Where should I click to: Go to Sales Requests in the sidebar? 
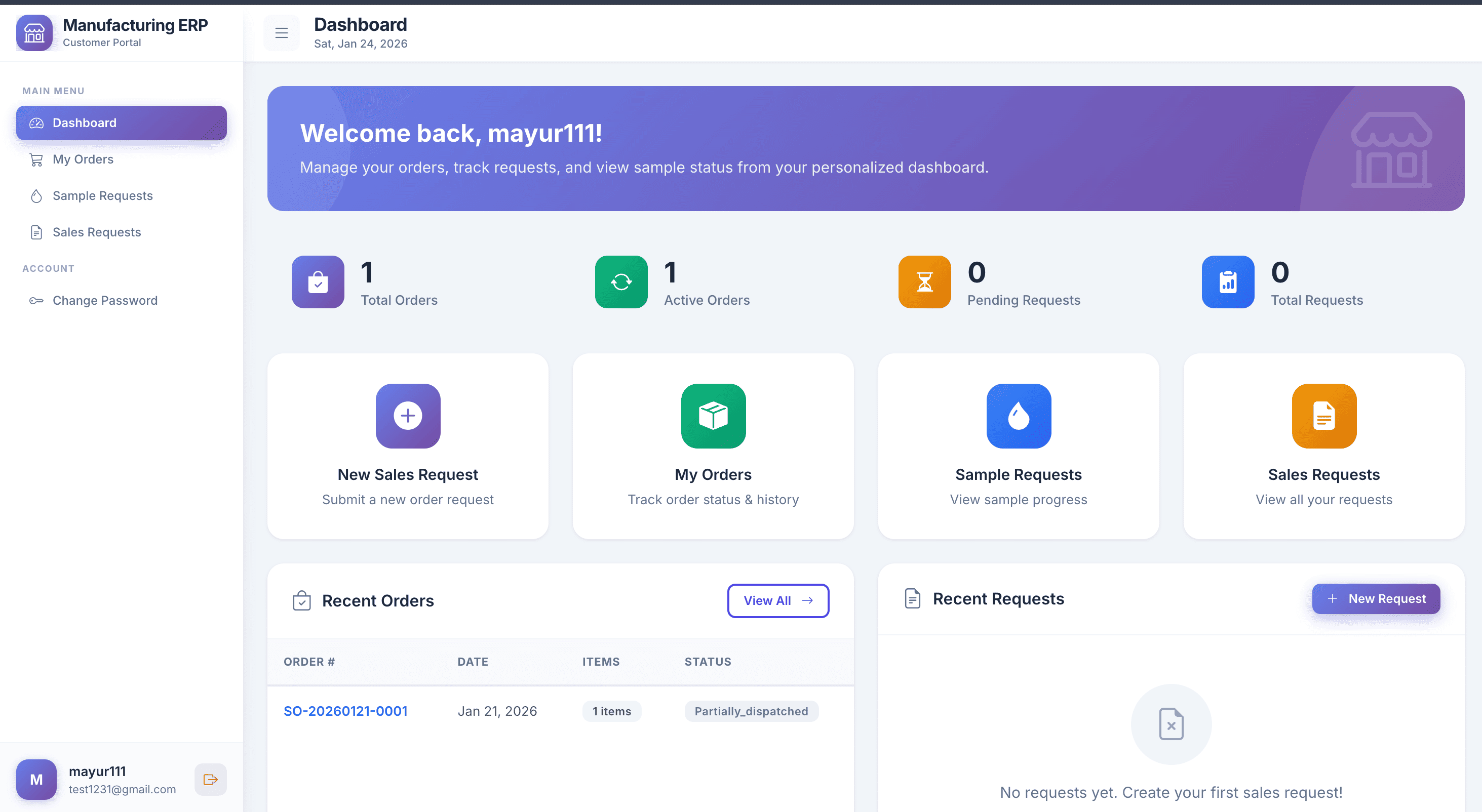[97, 232]
